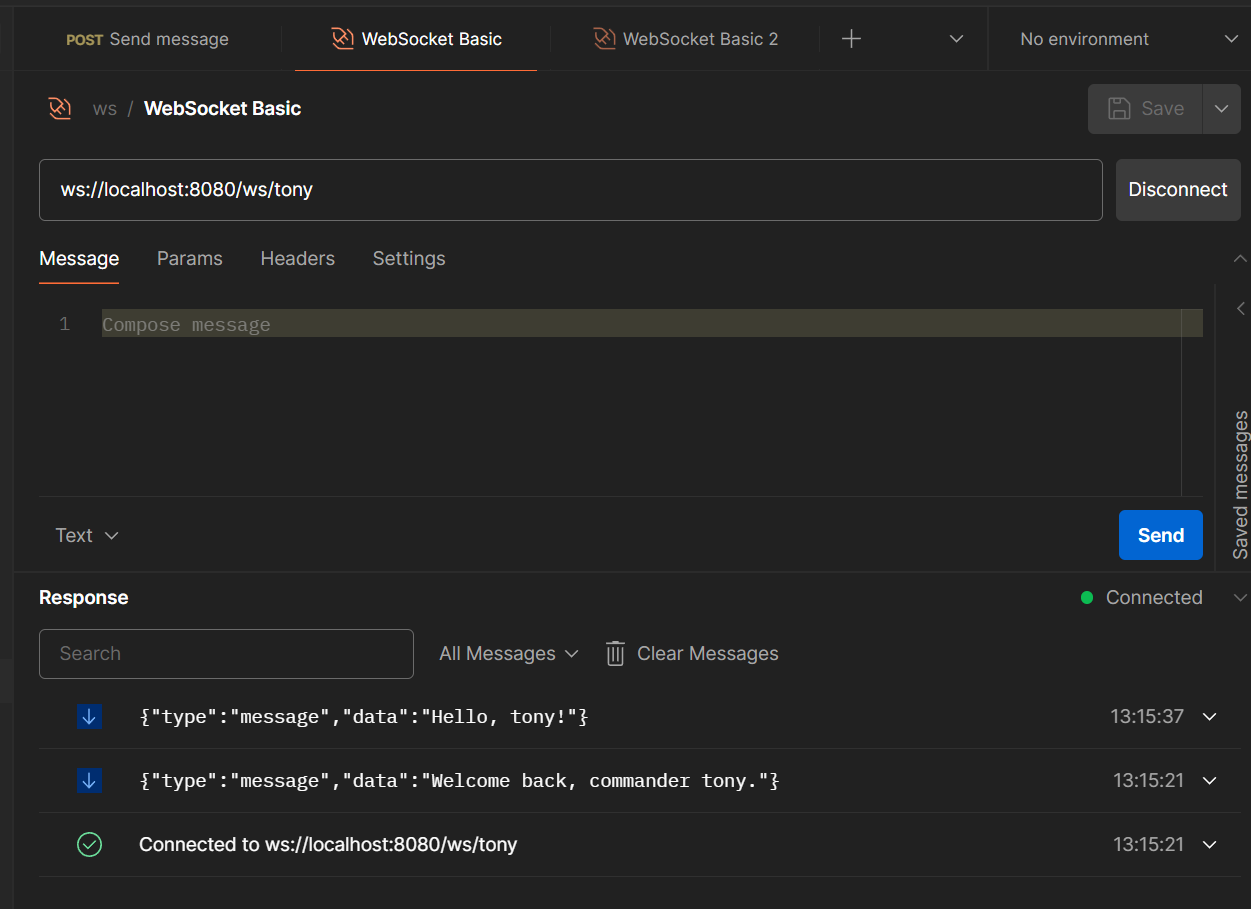Screen dimensions: 1251x909
Task: Click the WebSocket icon beside the ws breadcrumb
Action: pos(60,108)
